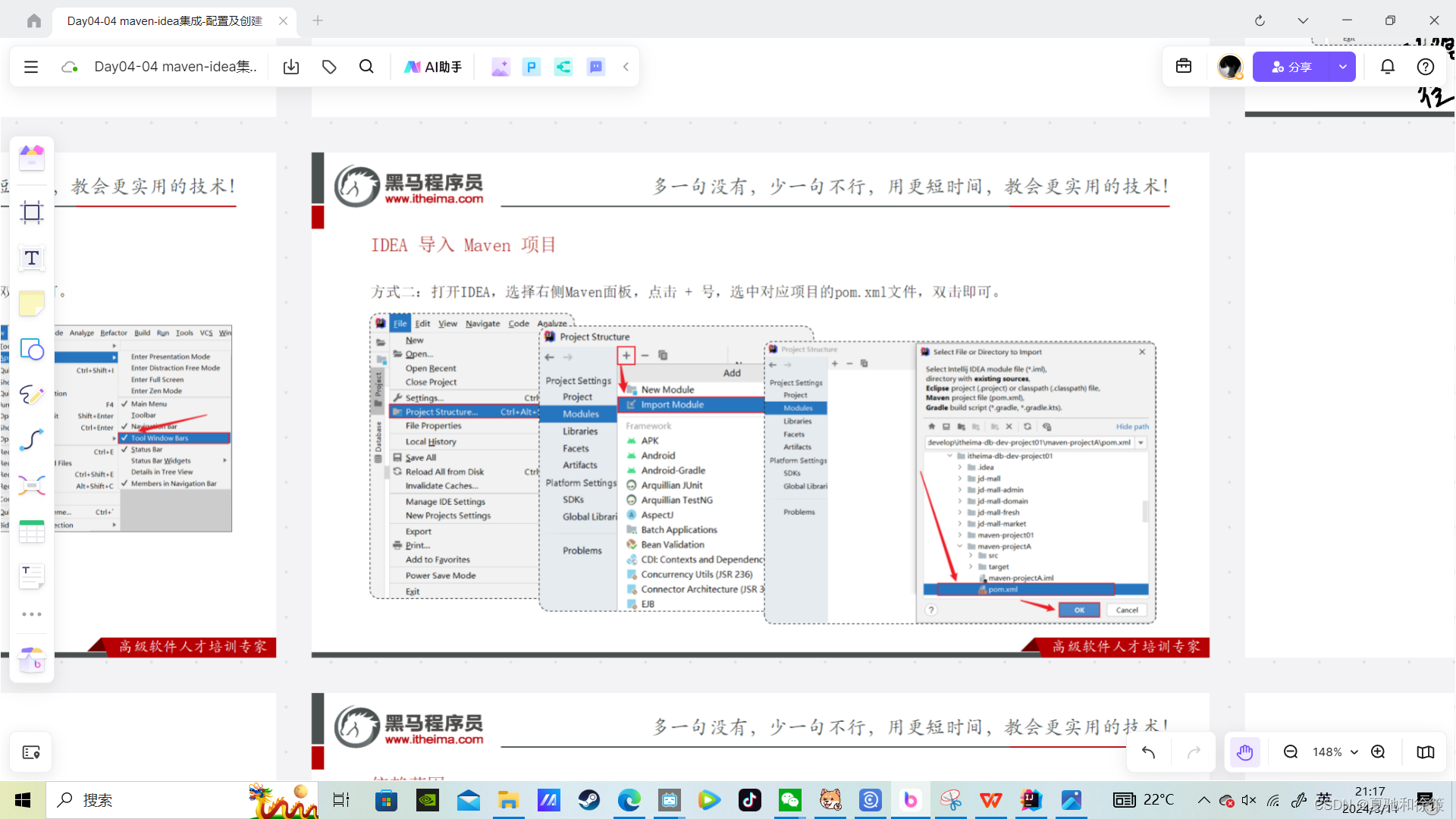Open the frame list panel button
Viewport: 1456px width, 819px height.
31,752
